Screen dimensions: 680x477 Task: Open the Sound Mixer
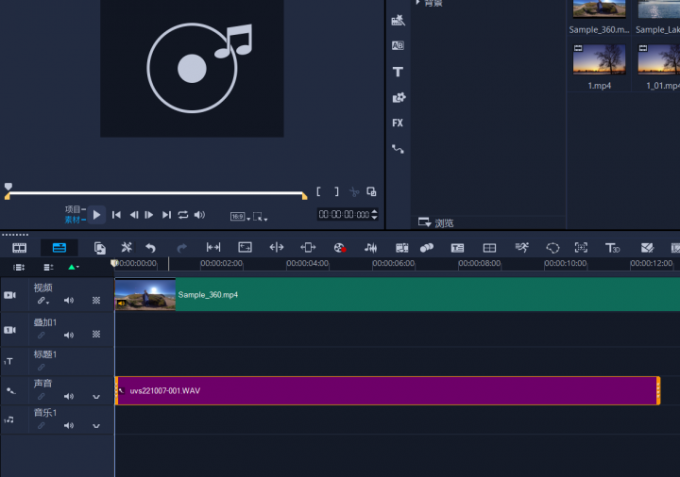[371, 248]
